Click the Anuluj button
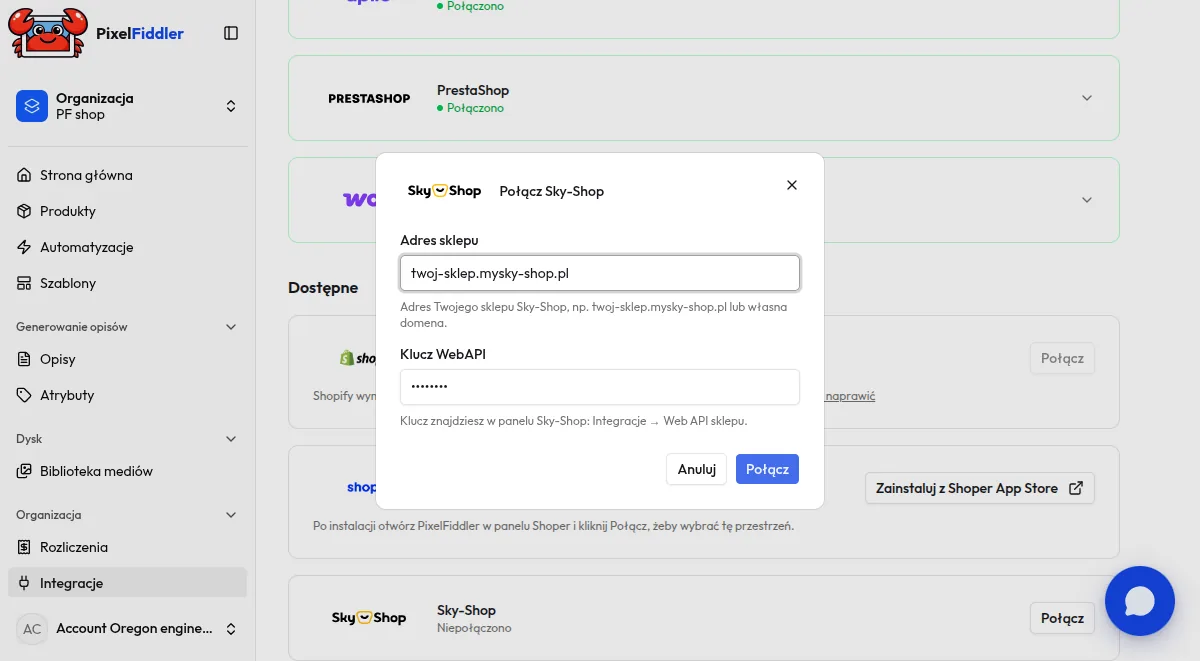Image resolution: width=1200 pixels, height=661 pixels. click(696, 469)
